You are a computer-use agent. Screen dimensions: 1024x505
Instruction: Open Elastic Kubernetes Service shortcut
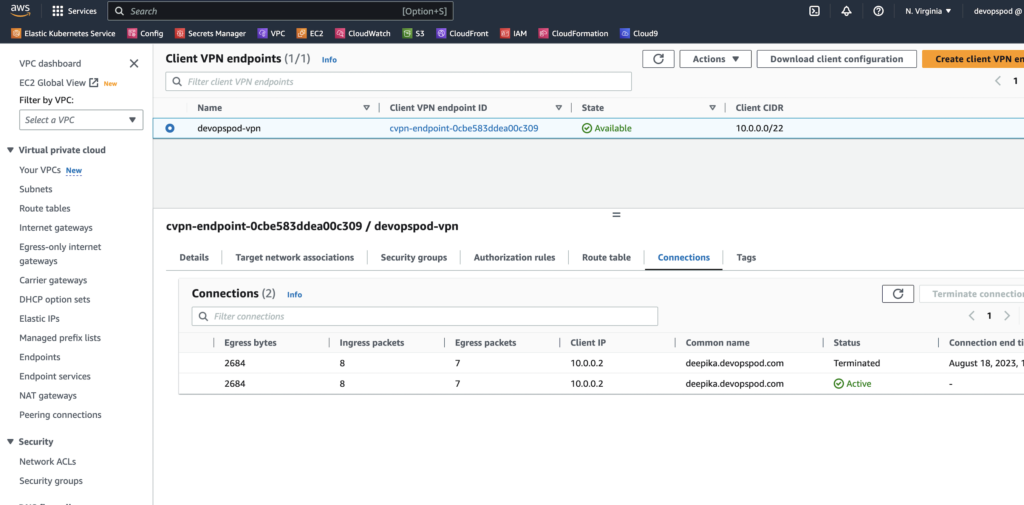63,33
